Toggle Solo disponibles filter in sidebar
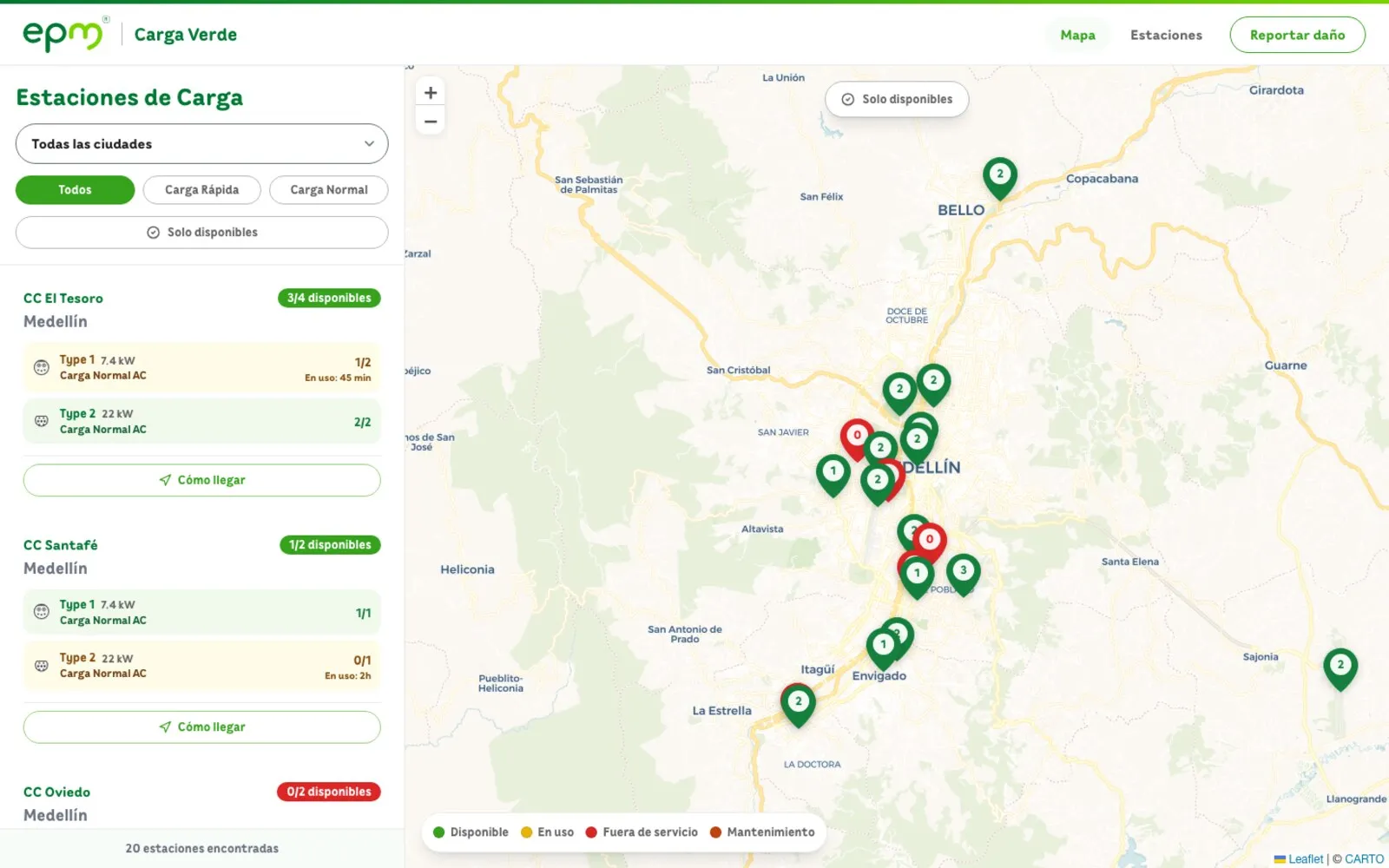Image resolution: width=1389 pixels, height=868 pixels. coord(201,233)
